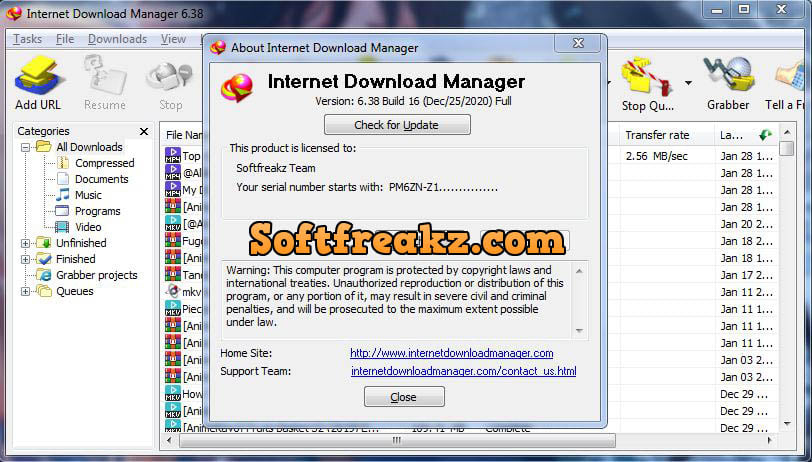Image resolution: width=812 pixels, height=462 pixels.
Task: Click the horizontal scrollbar thumb
Action: coord(397,441)
